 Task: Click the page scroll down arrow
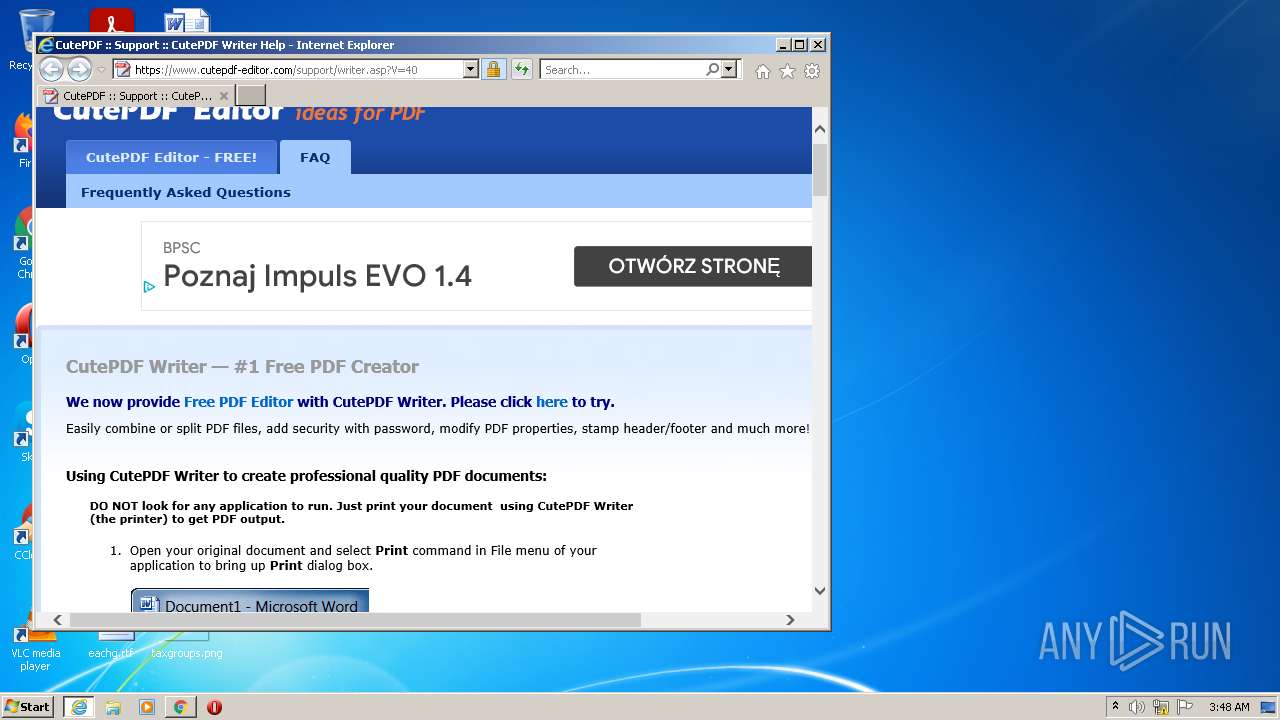[x=820, y=590]
